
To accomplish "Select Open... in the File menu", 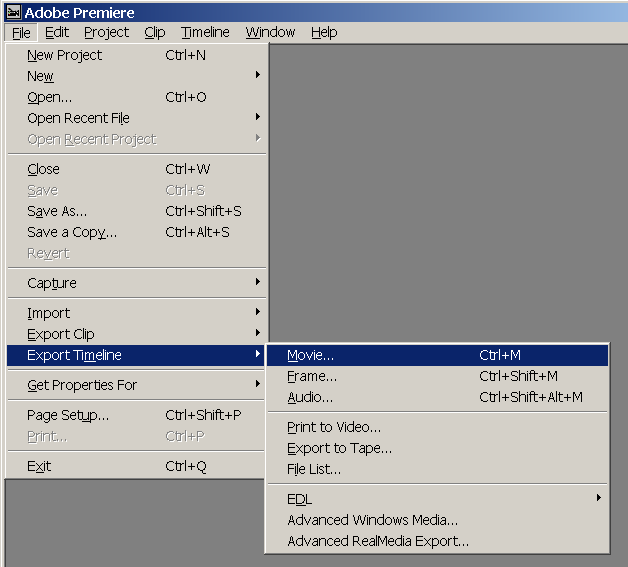I will click(136, 97).
